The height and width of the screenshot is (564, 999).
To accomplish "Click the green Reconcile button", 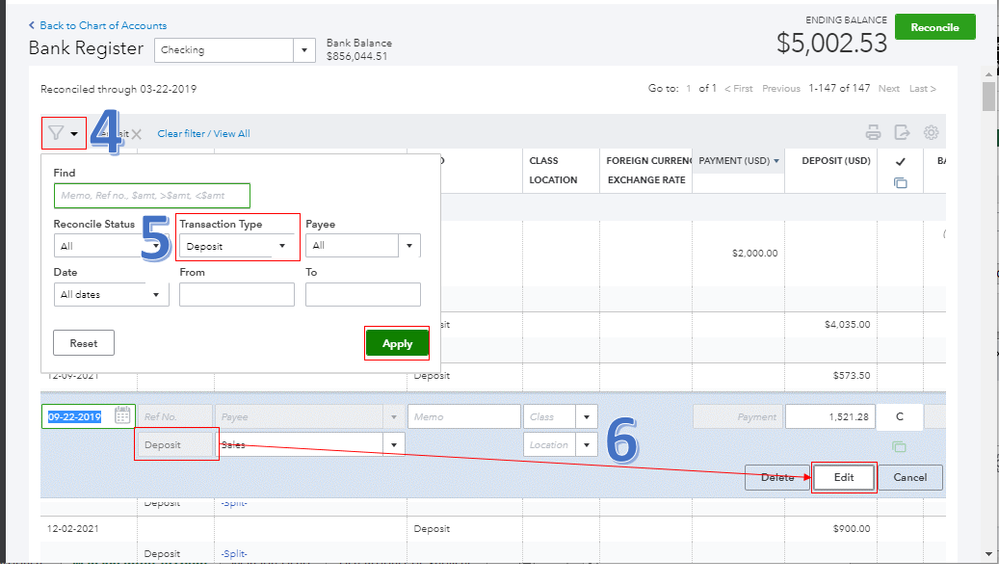I will click(x=935, y=28).
